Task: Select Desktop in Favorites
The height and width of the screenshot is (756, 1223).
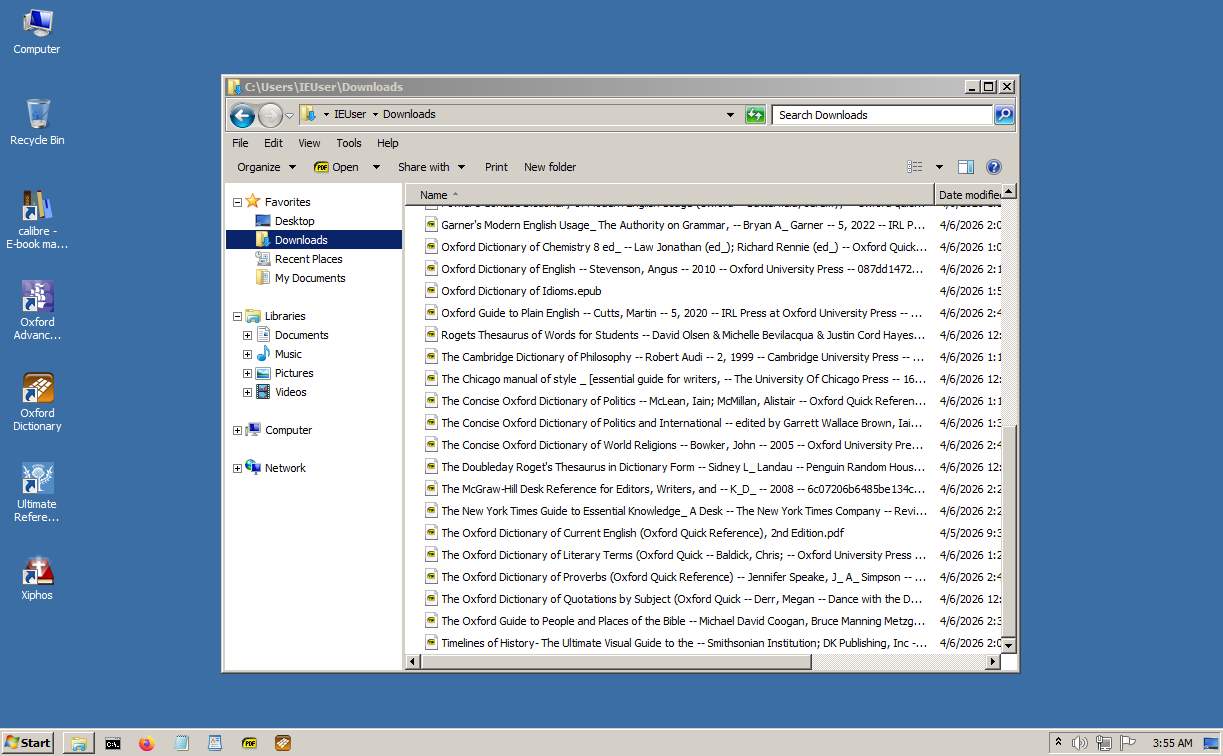Action: pyautogui.click(x=294, y=221)
